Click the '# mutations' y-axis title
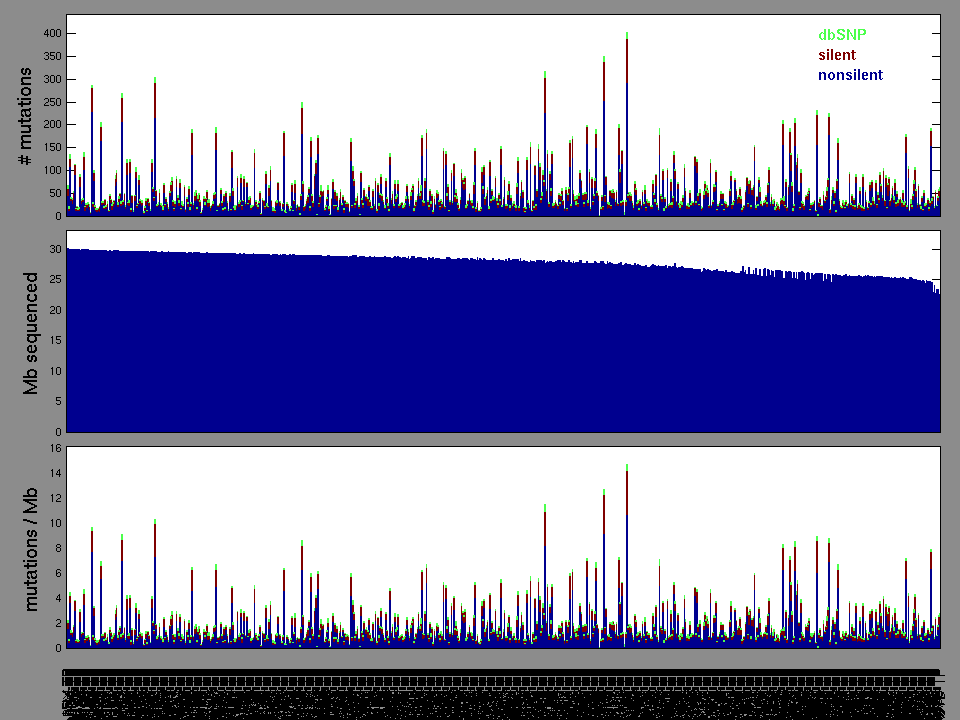The width and height of the screenshot is (960, 720). [x=26, y=117]
